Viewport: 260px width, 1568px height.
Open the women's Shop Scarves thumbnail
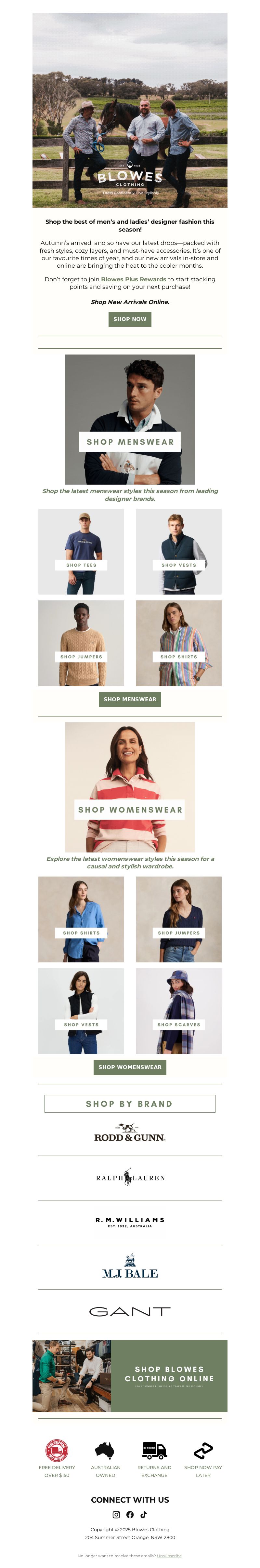click(x=178, y=1011)
